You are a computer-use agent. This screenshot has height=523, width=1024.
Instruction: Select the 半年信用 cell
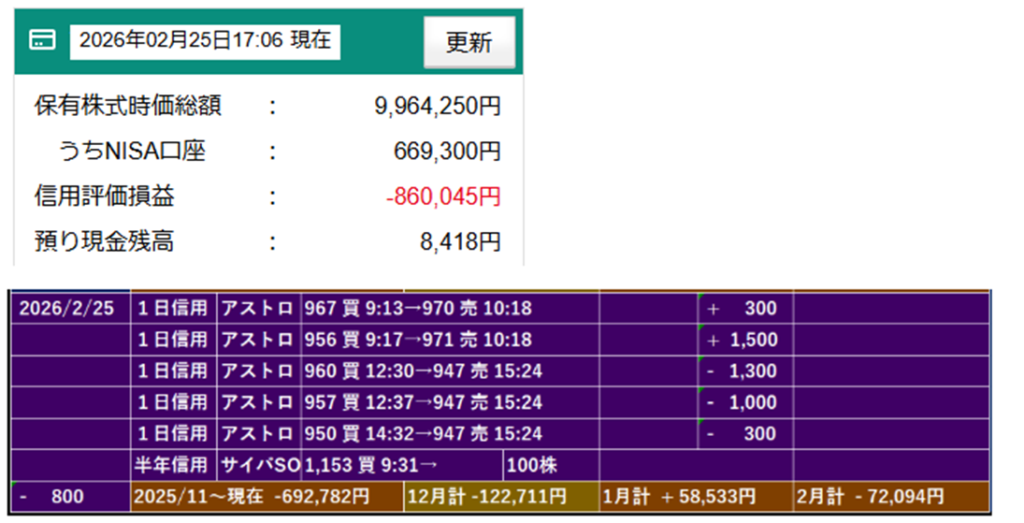pos(173,465)
